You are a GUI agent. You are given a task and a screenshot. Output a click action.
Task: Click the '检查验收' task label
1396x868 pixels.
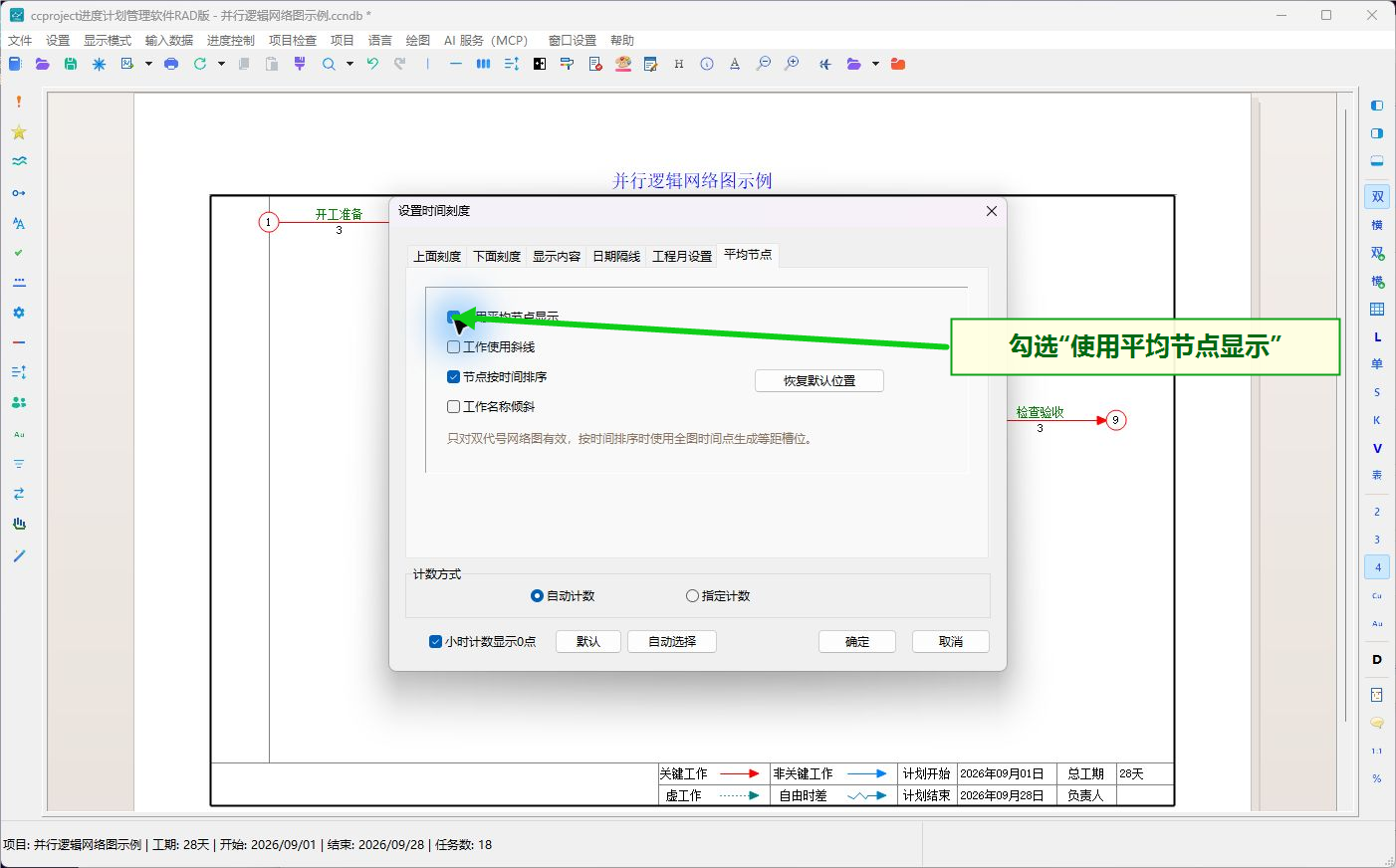[1040, 412]
